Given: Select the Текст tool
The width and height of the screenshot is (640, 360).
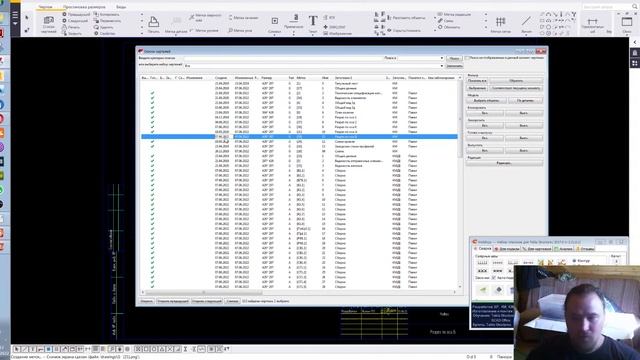Looking at the screenshot, I should coord(313,24).
